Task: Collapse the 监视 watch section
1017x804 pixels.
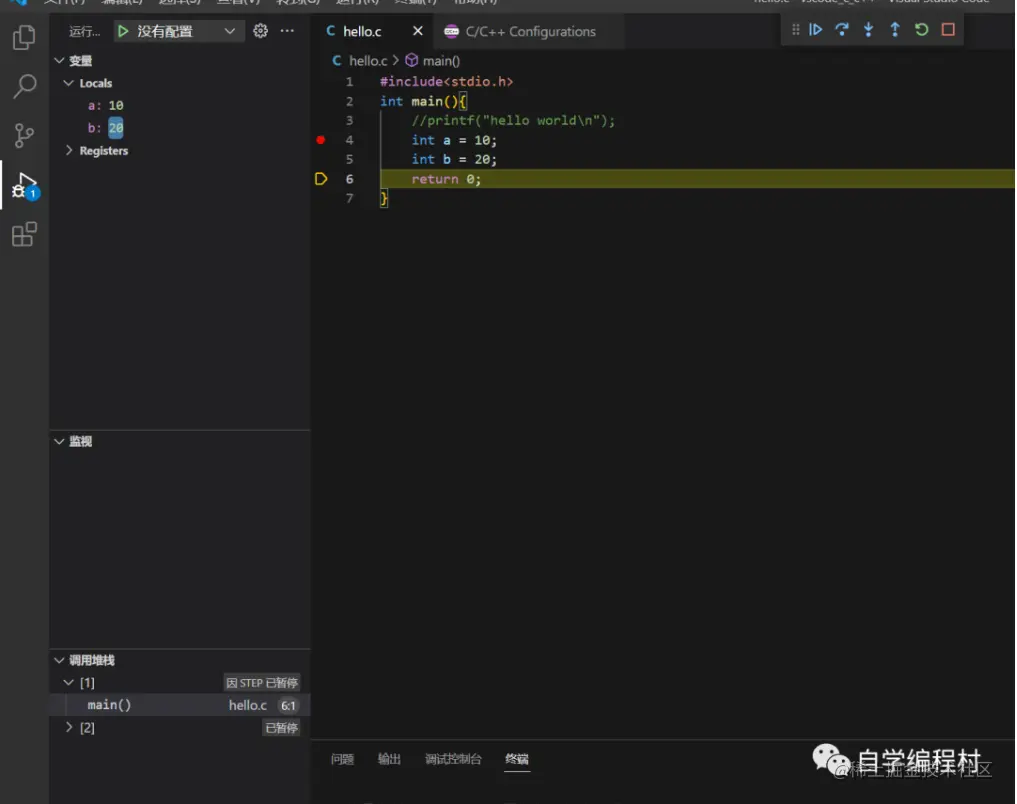Action: coord(59,442)
